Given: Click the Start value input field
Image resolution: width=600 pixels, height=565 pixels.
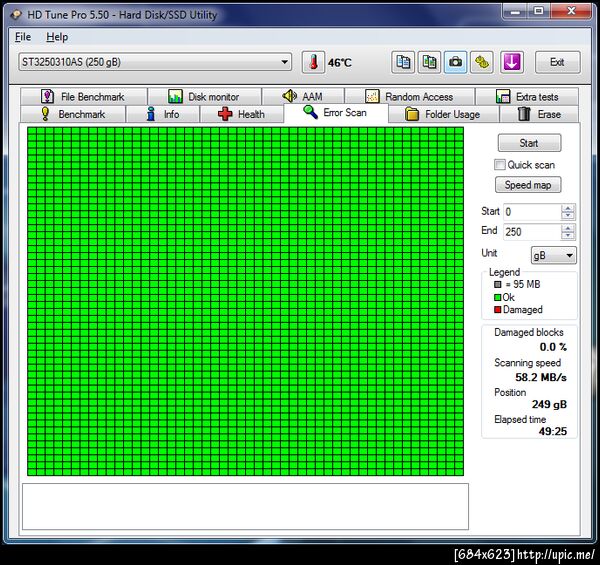Looking at the screenshot, I should (x=532, y=212).
